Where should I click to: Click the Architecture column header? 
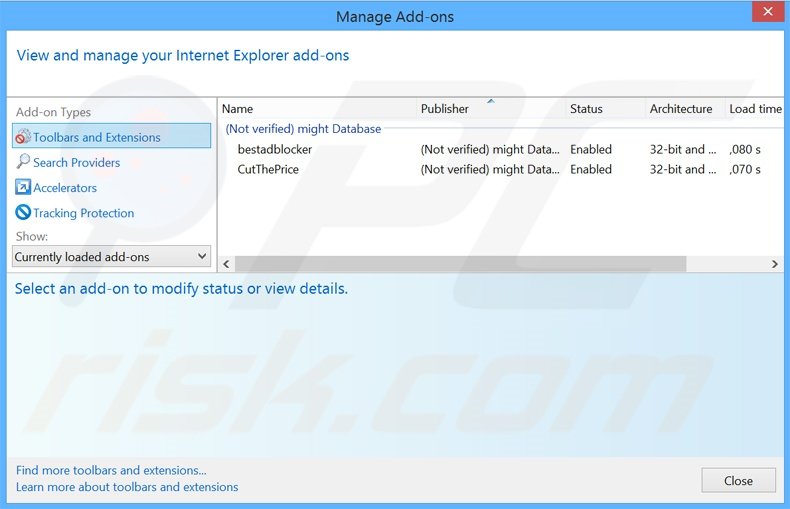pos(681,109)
